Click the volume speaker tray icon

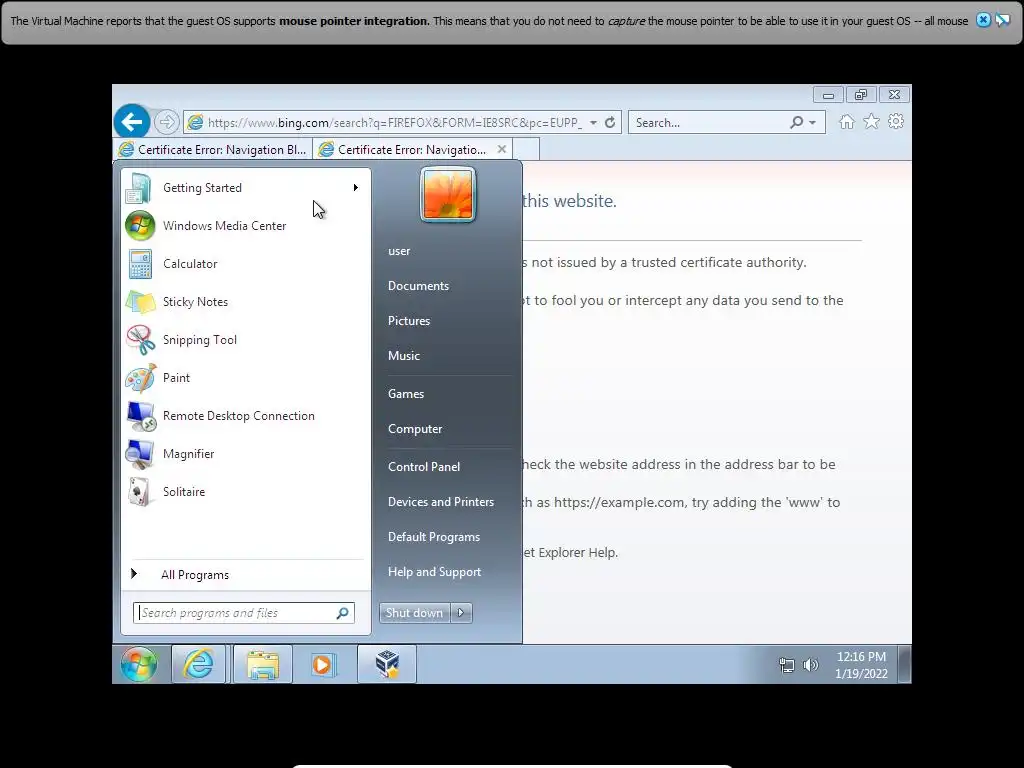click(810, 665)
